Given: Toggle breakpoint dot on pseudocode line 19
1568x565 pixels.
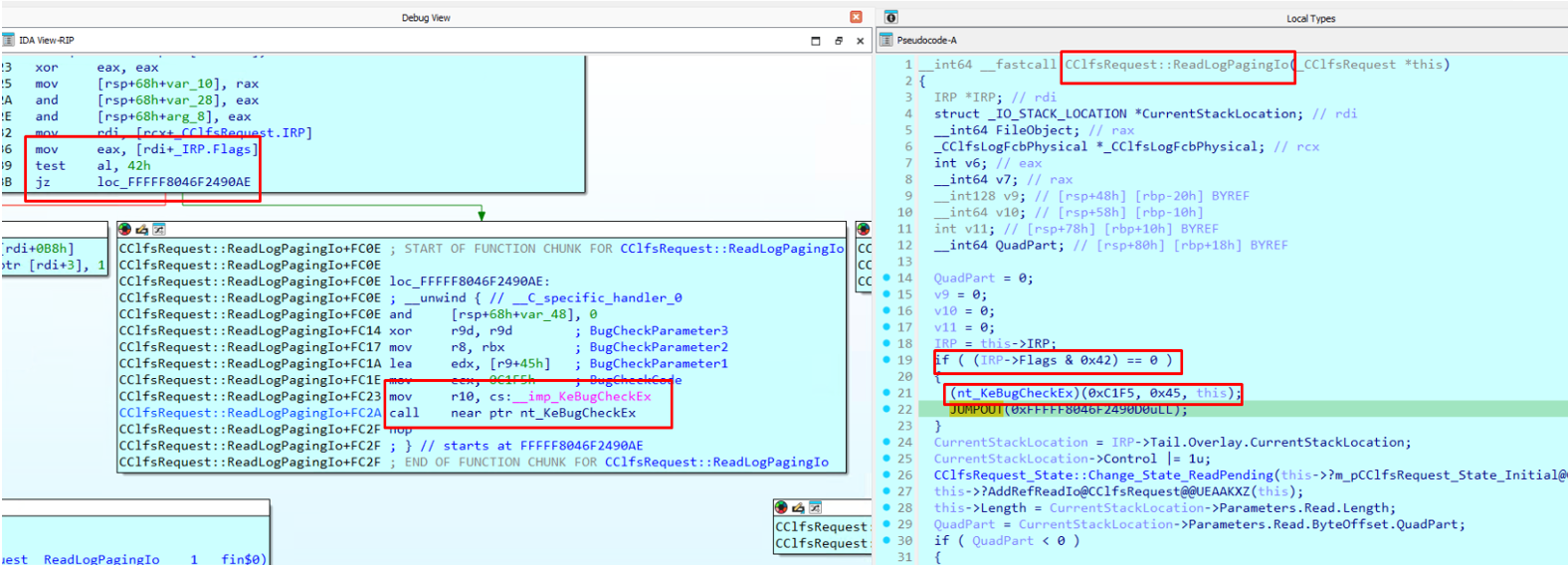Looking at the screenshot, I should (x=886, y=360).
